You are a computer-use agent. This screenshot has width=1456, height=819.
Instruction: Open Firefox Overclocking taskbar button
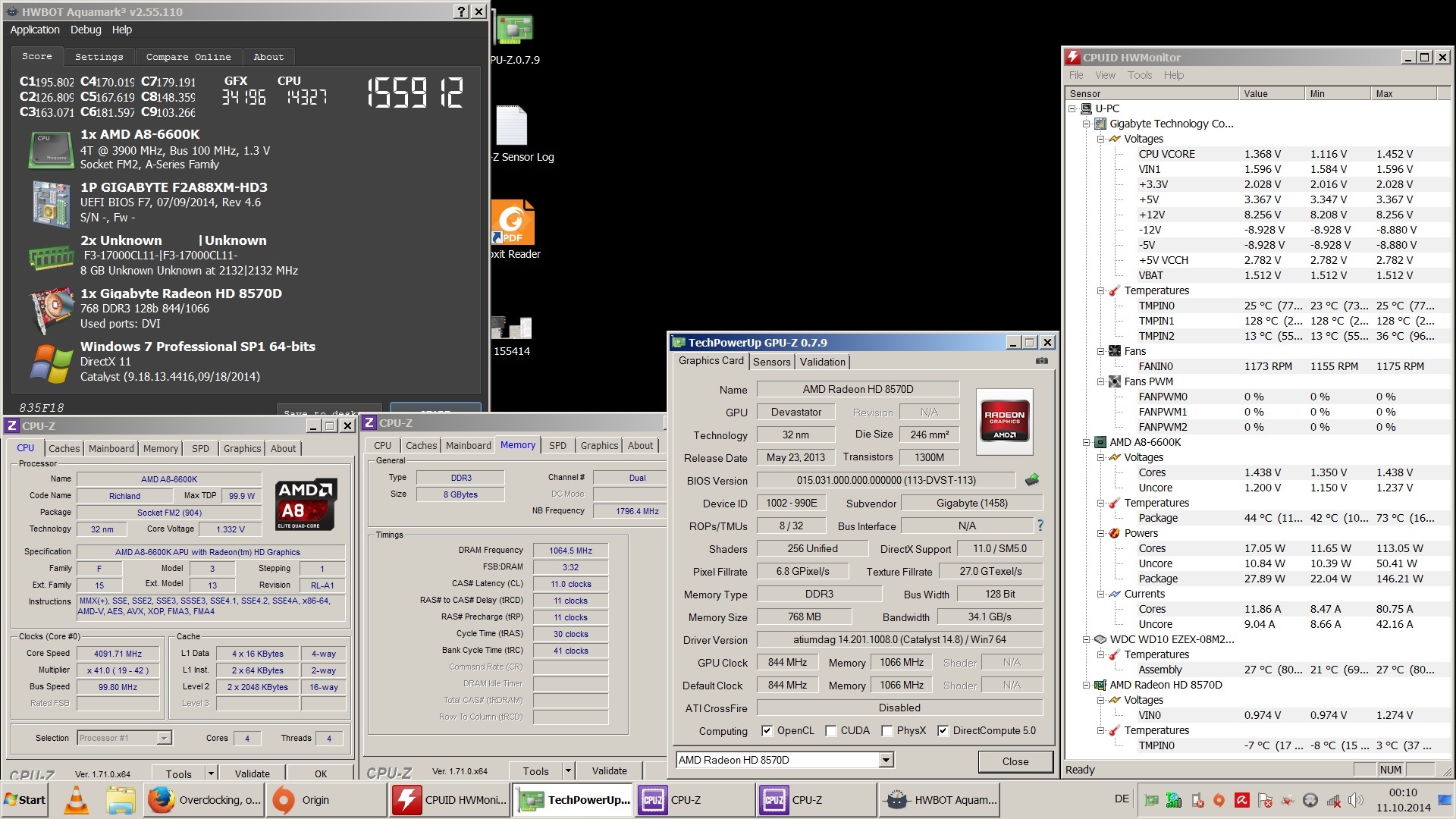point(203,800)
